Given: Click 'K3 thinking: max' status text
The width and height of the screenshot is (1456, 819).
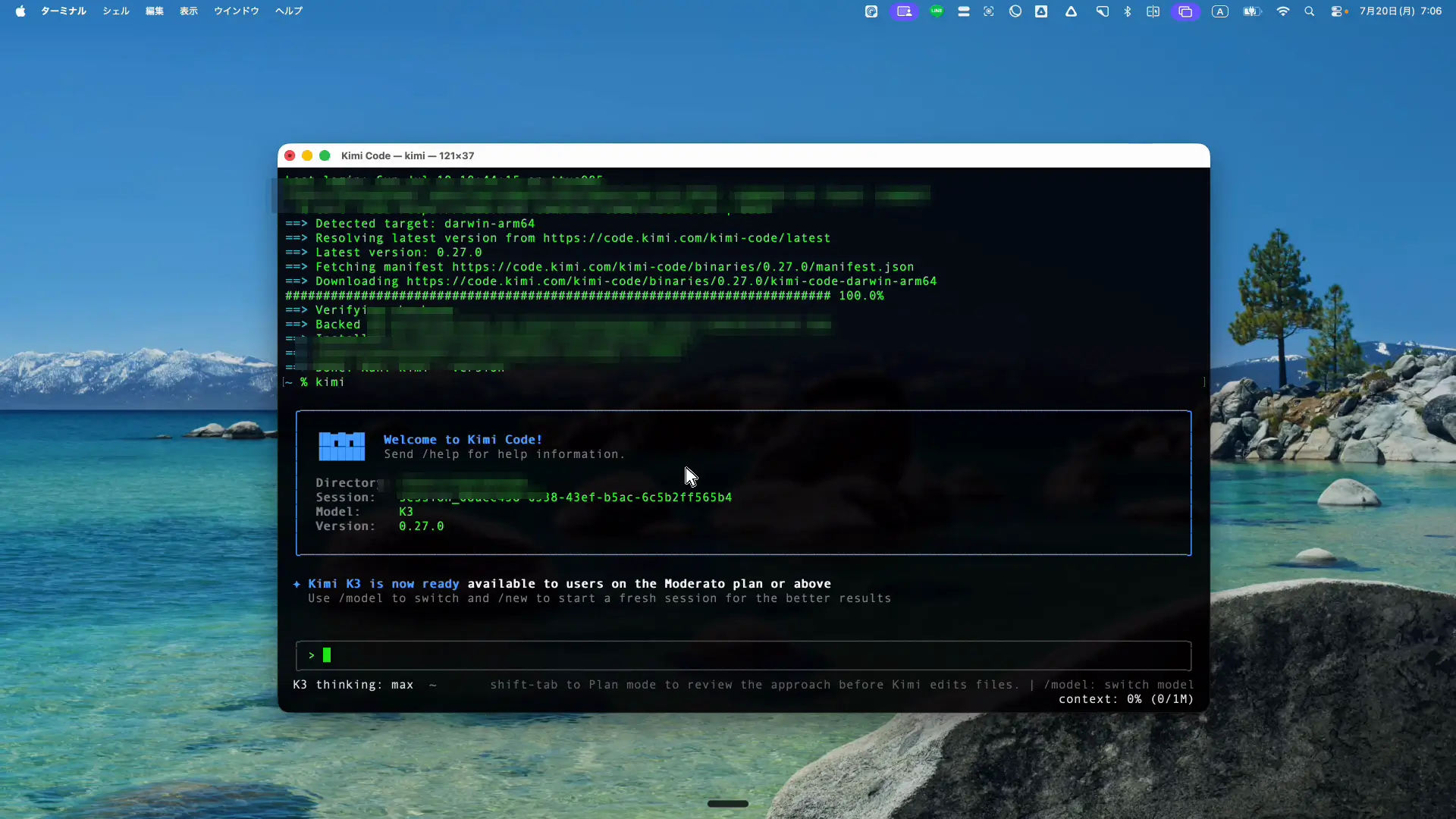Looking at the screenshot, I should point(353,685).
